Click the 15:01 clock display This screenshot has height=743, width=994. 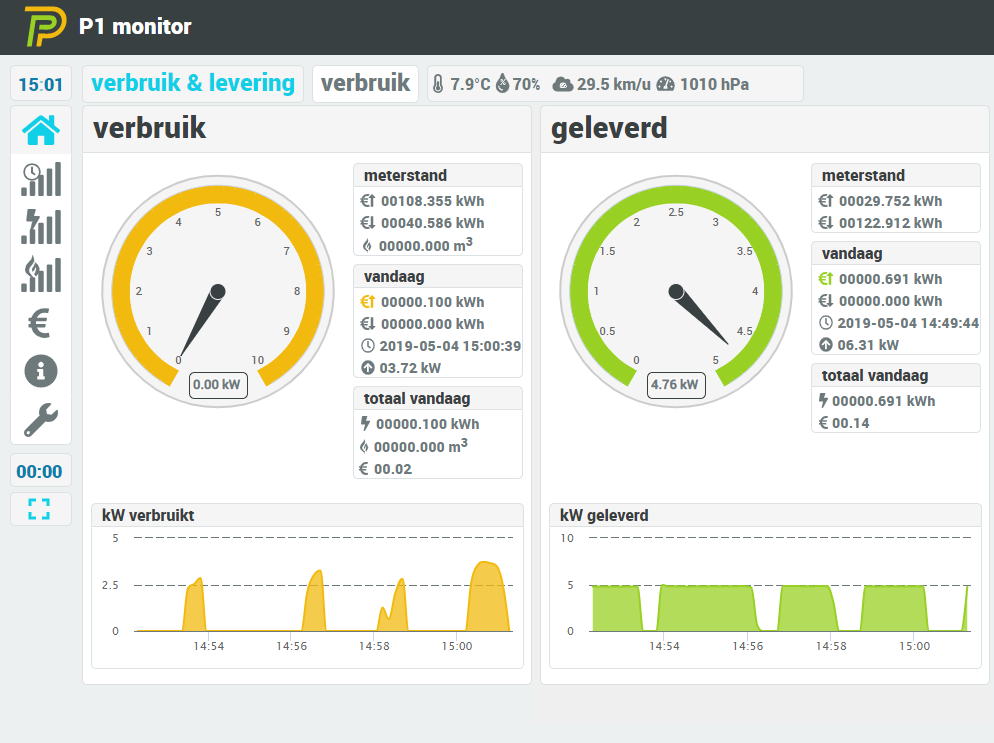point(41,85)
